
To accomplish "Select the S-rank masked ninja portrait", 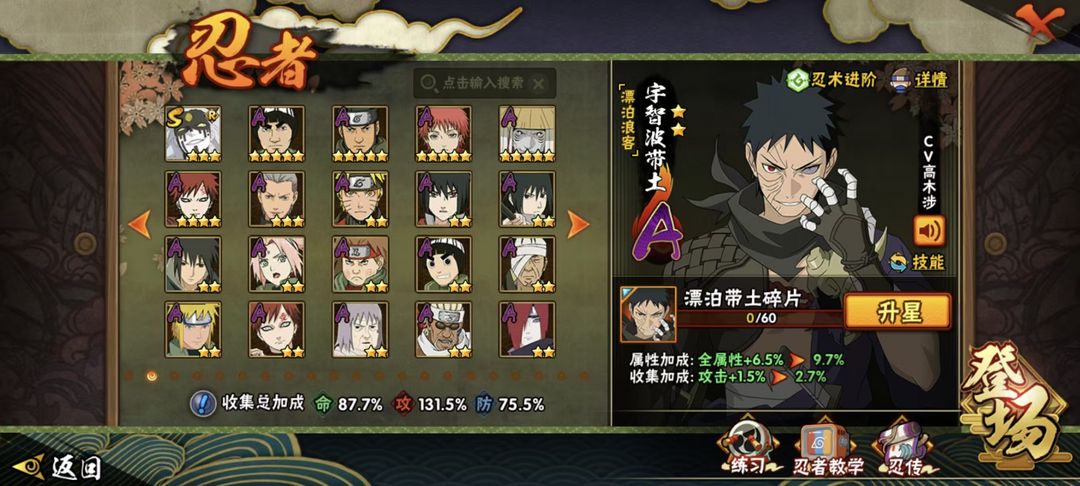I will coord(193,134).
